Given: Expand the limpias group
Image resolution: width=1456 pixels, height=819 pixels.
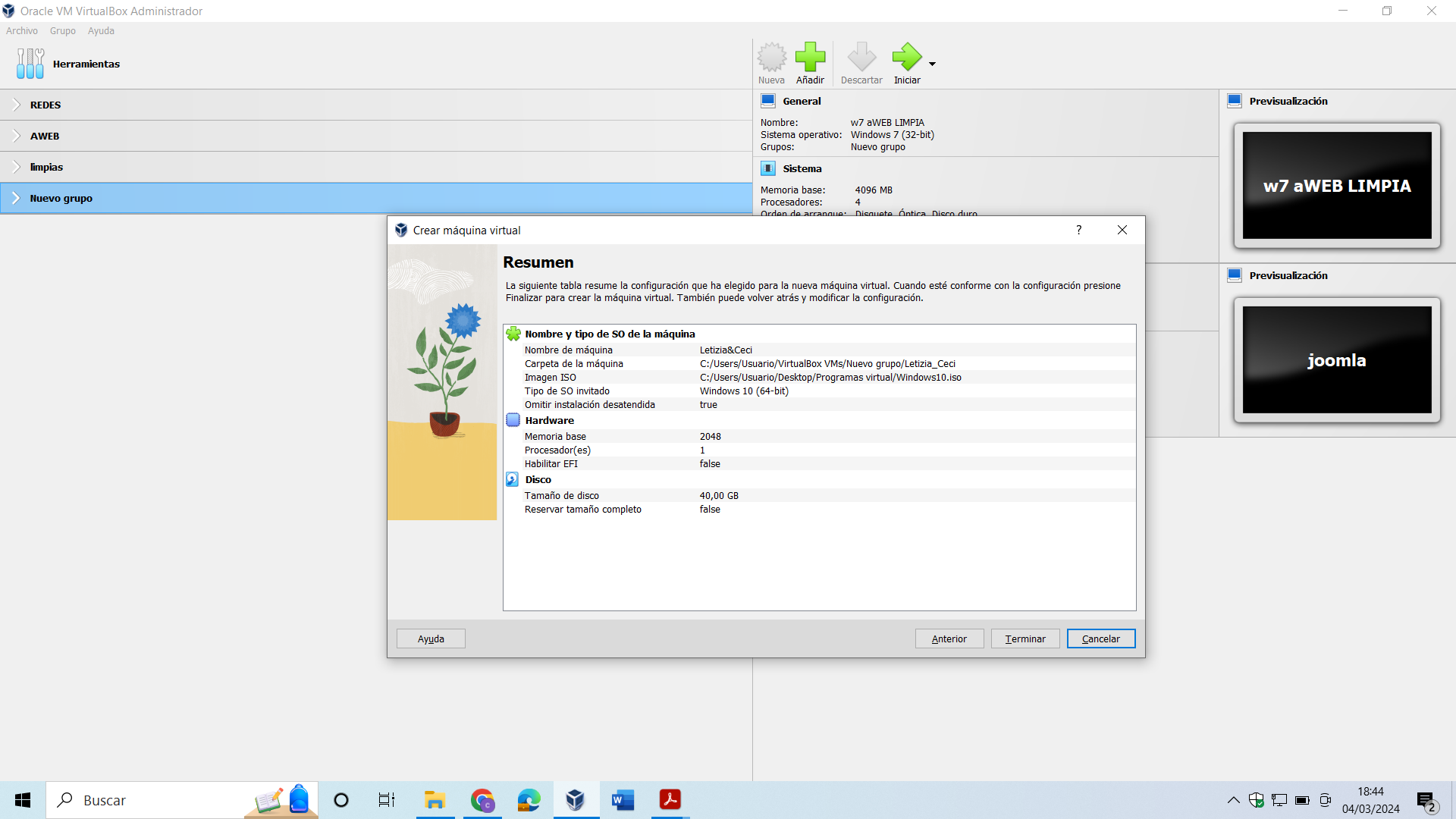Looking at the screenshot, I should (x=17, y=167).
